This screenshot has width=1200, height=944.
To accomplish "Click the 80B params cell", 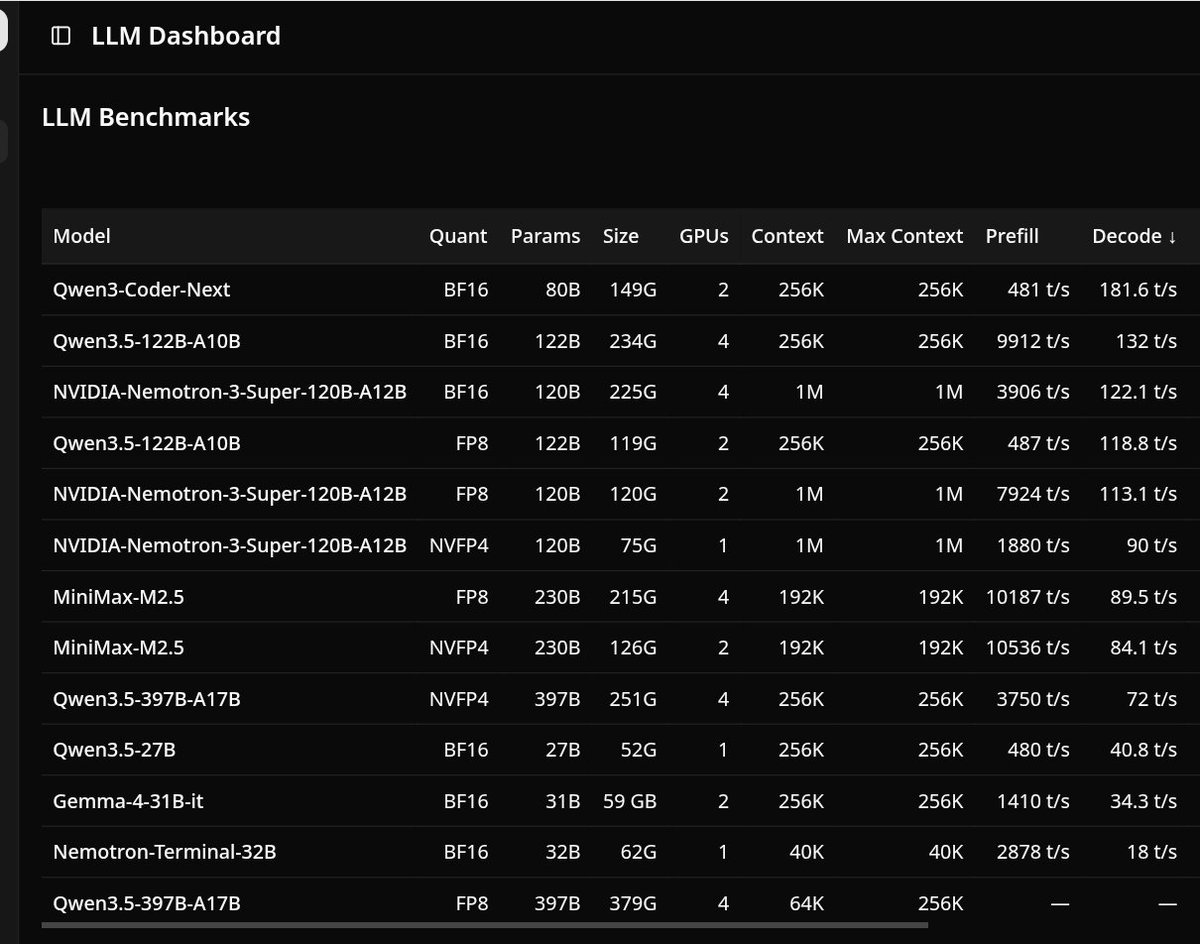I will [x=562, y=290].
